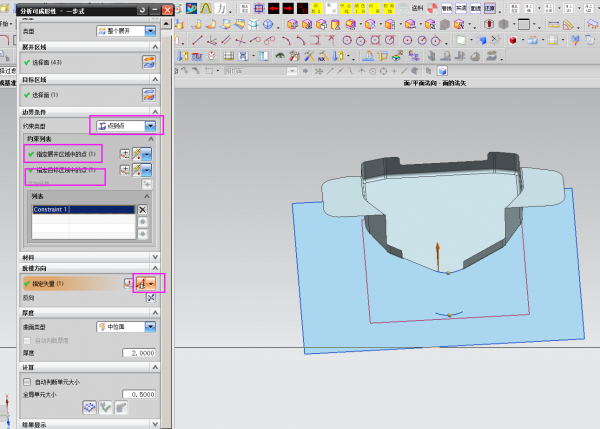Click the select-face icon in target region section

coord(149,95)
